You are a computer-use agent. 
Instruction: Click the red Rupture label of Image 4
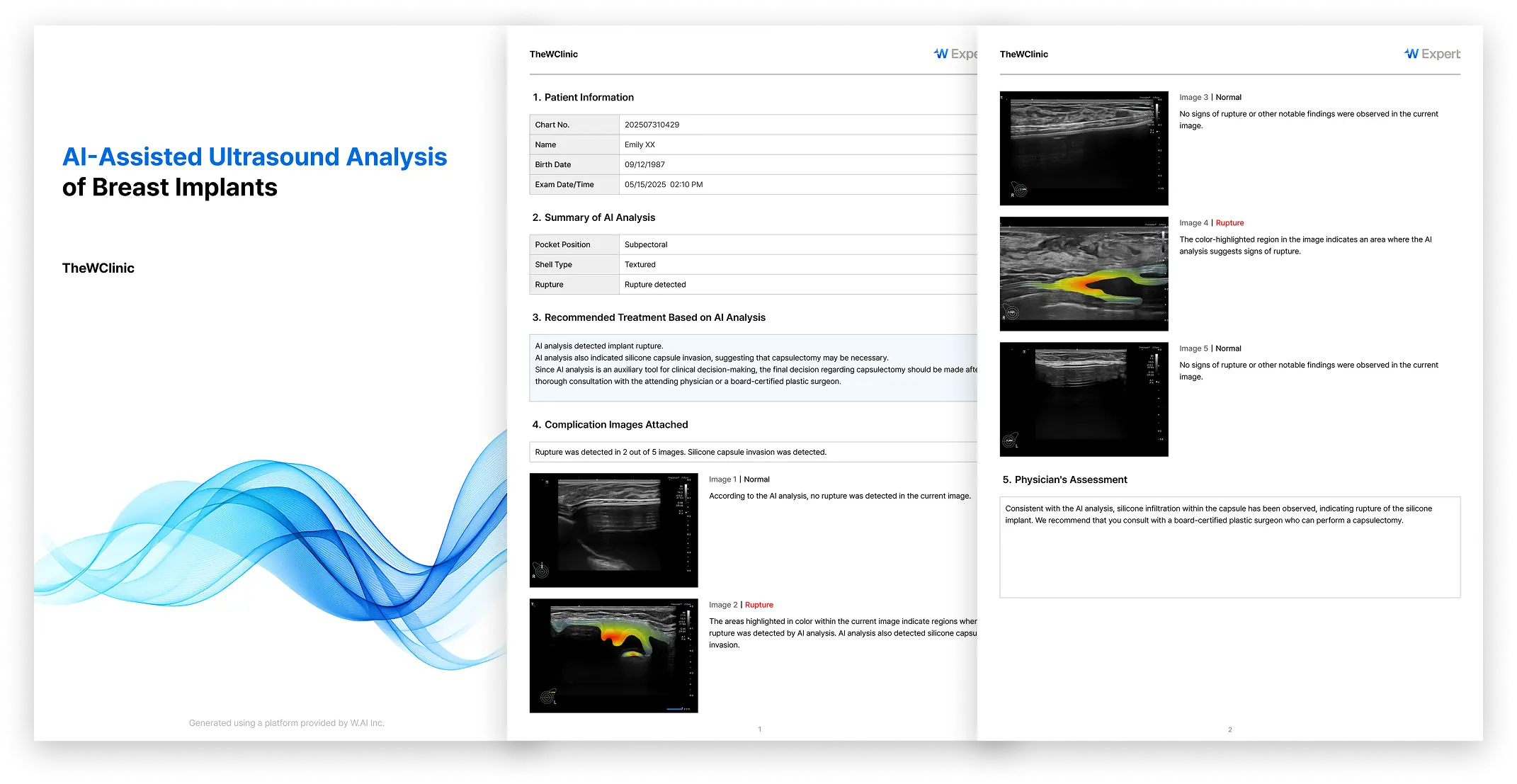(1229, 222)
